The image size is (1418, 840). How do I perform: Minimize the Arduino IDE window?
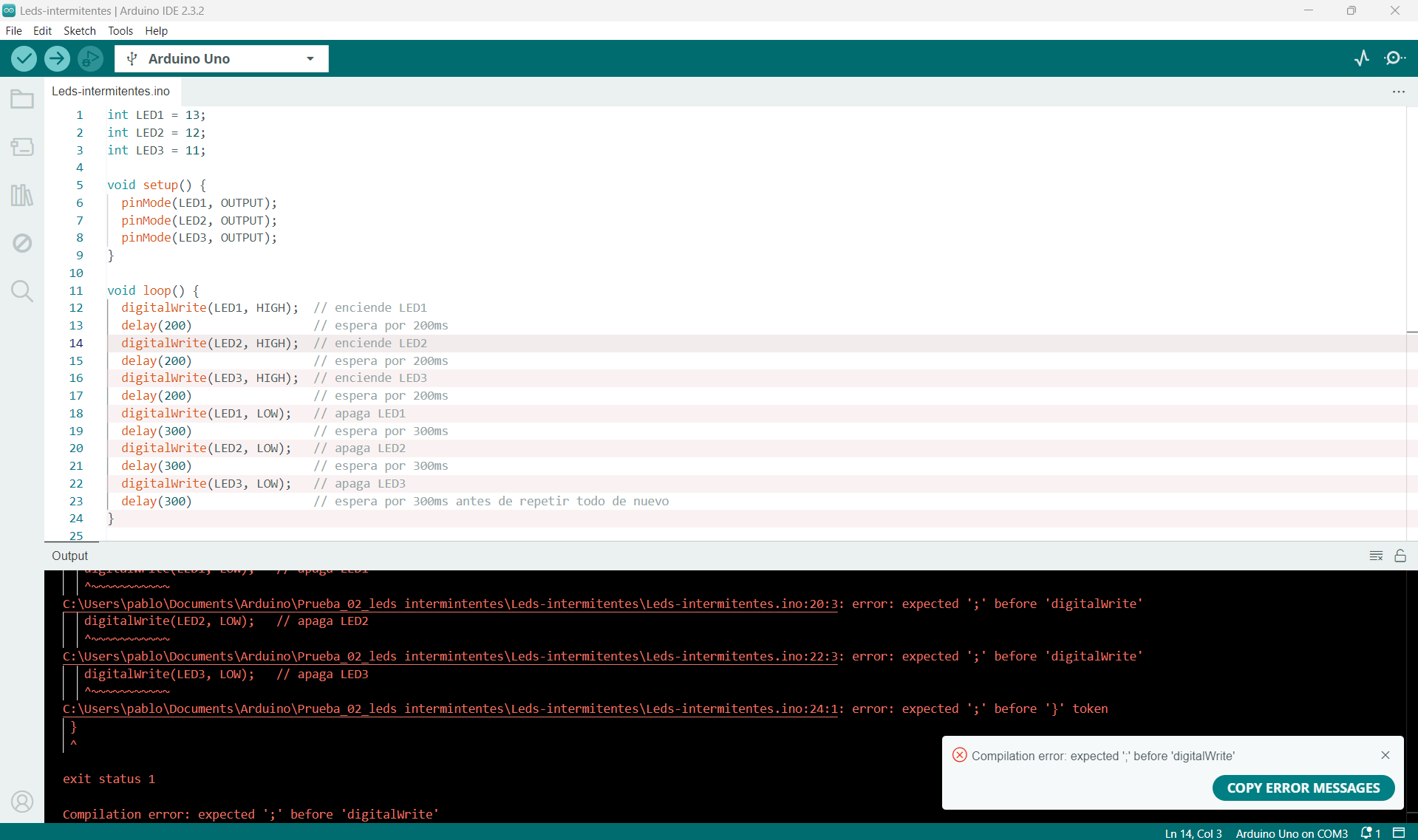click(1309, 10)
